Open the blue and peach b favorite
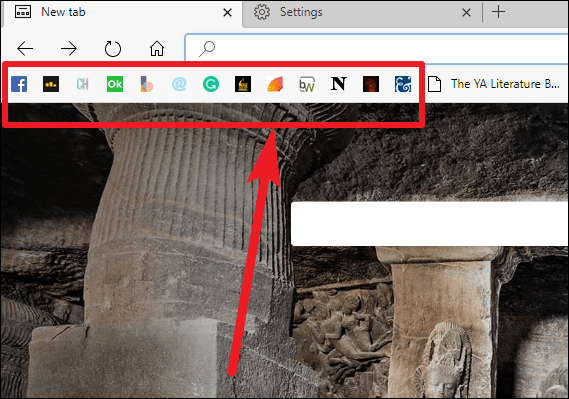The image size is (569, 399). coord(147,84)
